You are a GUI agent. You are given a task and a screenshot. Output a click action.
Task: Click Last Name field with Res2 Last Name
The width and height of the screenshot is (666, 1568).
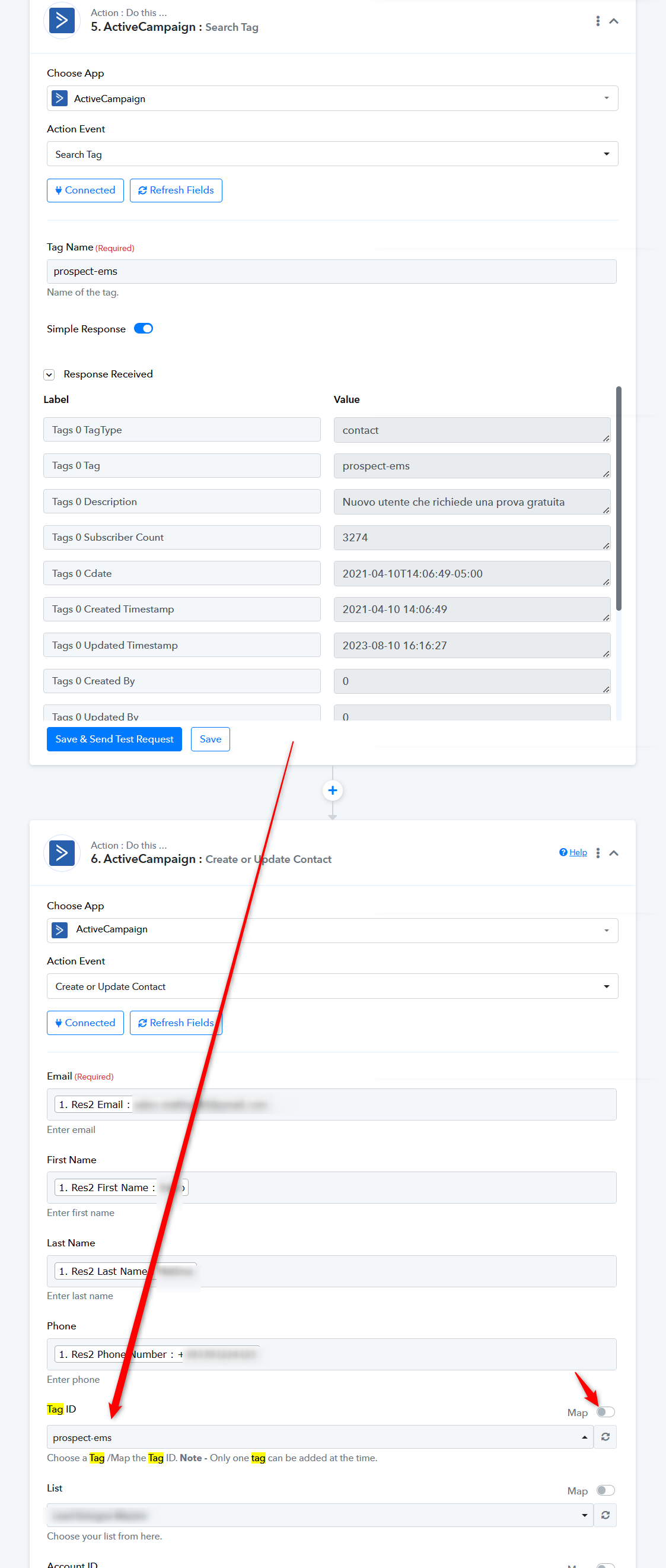[332, 1271]
